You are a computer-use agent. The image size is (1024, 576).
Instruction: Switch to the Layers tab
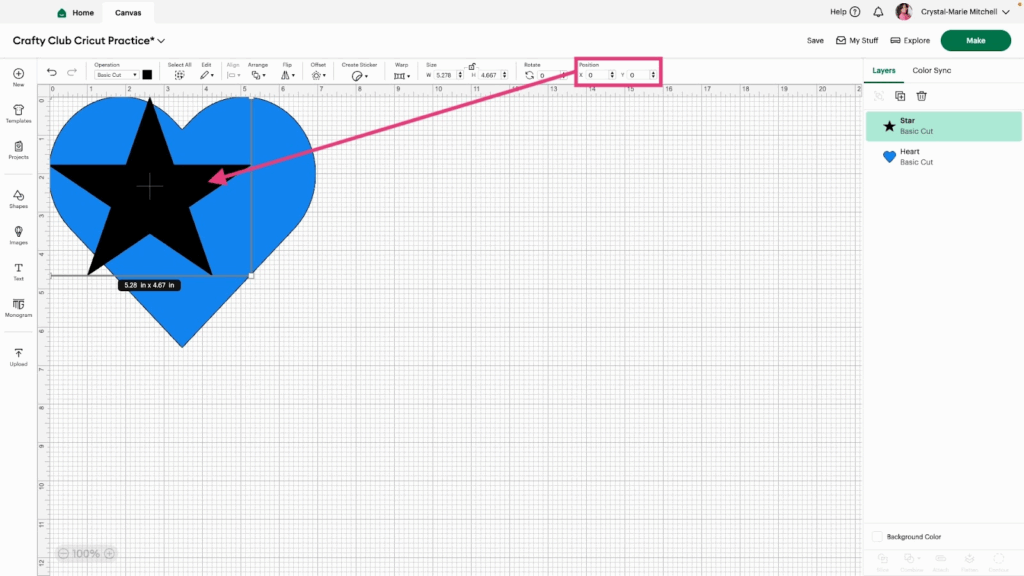pyautogui.click(x=884, y=71)
